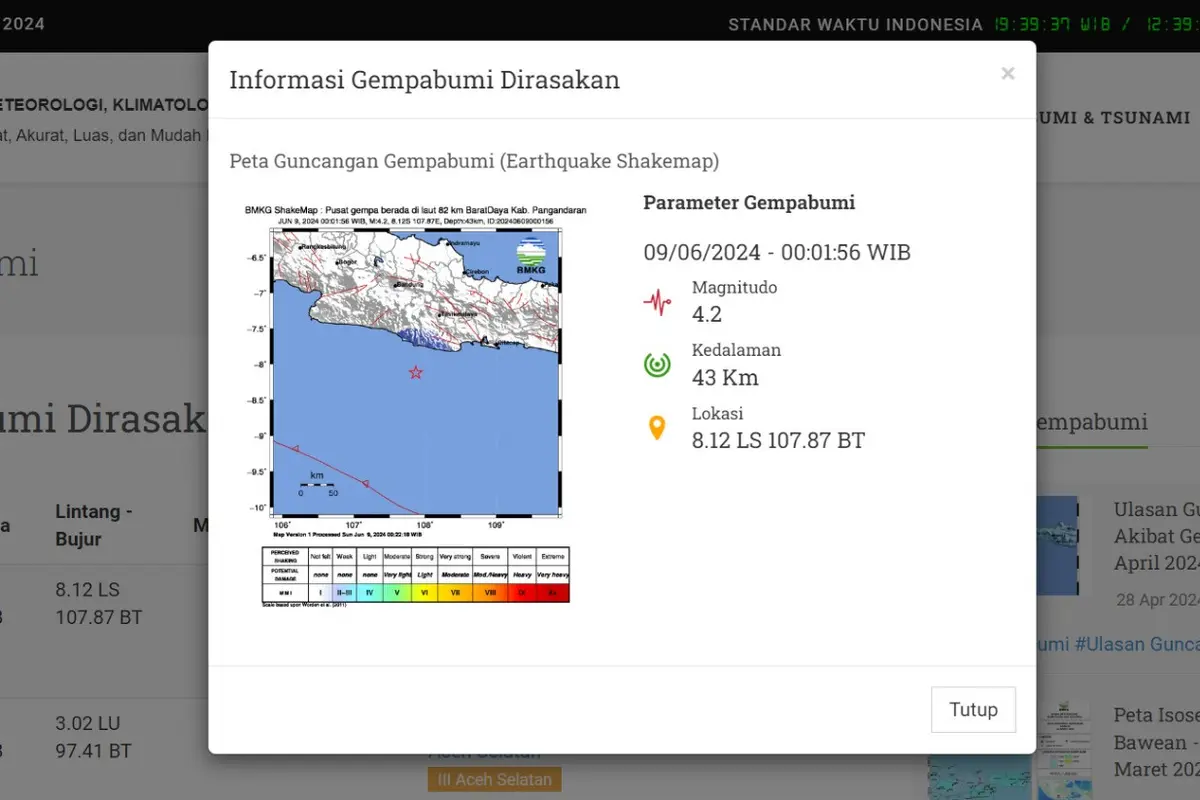Click the Kedalaman label
Image resolution: width=1200 pixels, height=800 pixels.
736,350
